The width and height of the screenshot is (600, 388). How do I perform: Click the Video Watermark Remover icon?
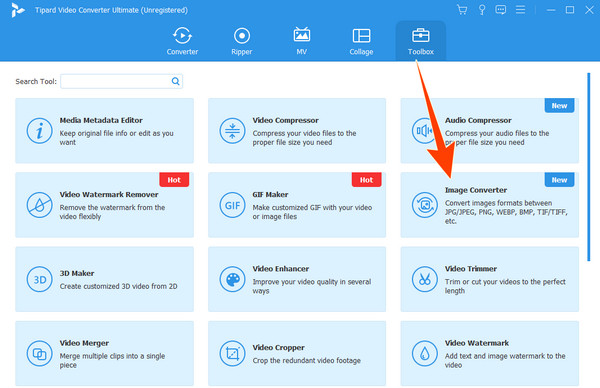[39, 205]
